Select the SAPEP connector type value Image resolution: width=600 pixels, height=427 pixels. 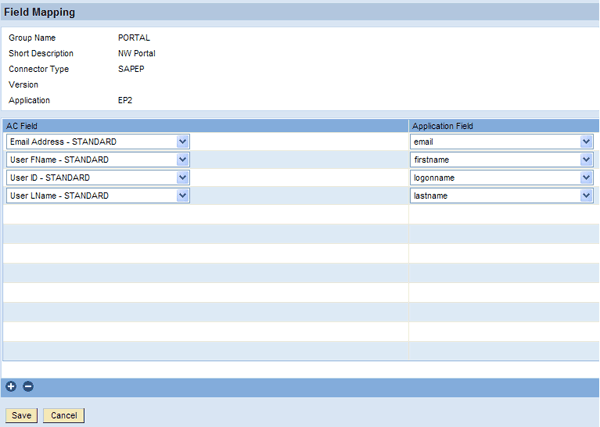coord(132,69)
